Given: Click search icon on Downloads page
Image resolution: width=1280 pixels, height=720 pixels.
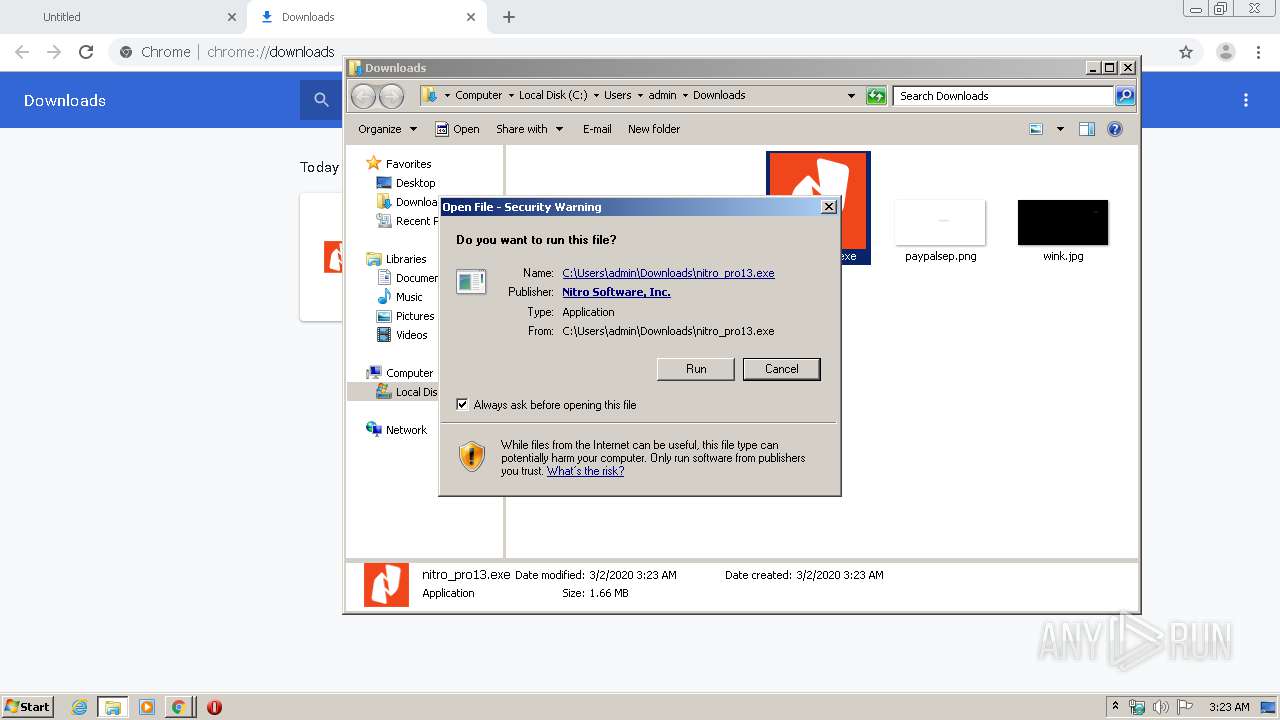Looking at the screenshot, I should coord(321,100).
